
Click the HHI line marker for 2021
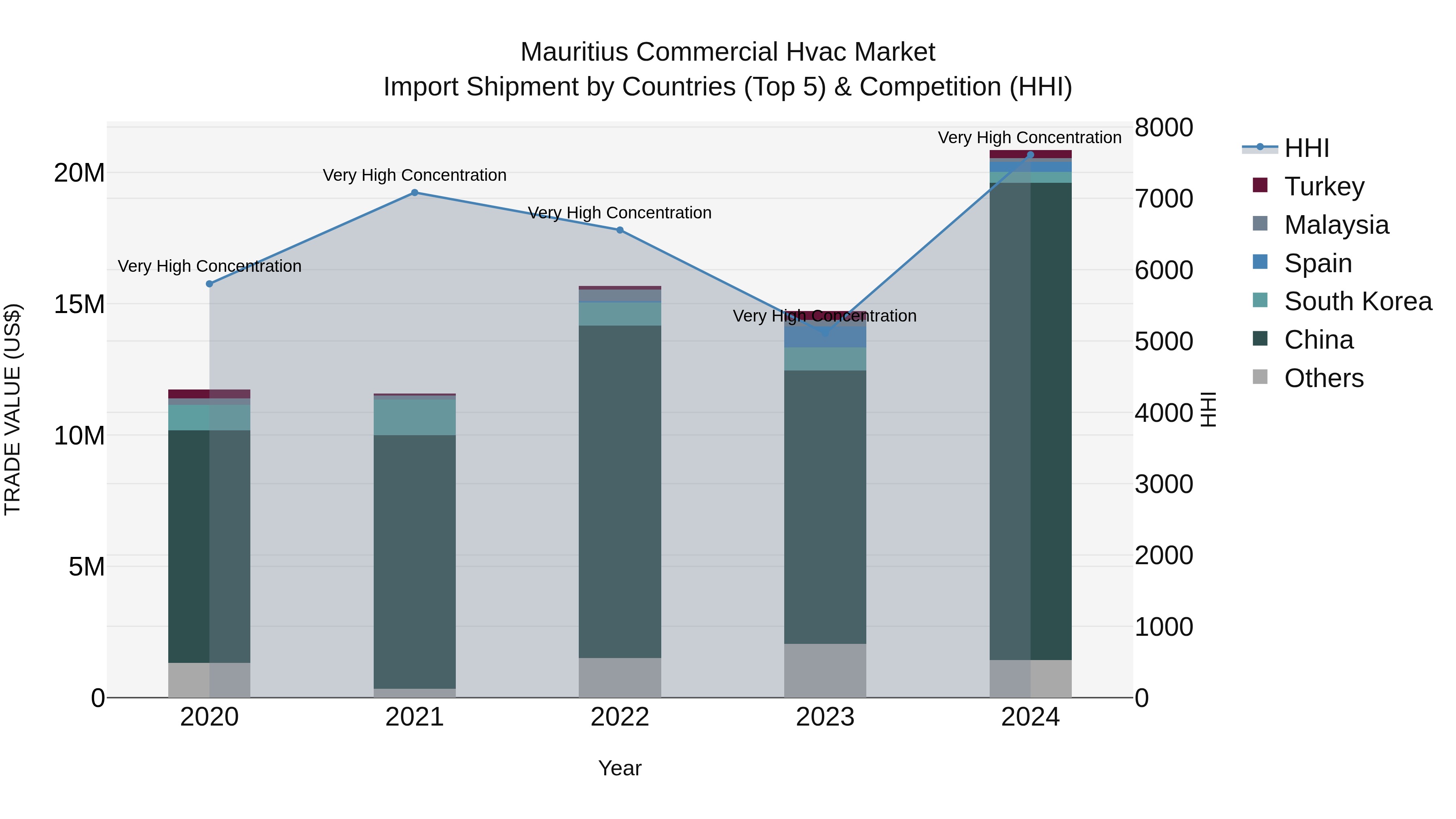pyautogui.click(x=414, y=193)
